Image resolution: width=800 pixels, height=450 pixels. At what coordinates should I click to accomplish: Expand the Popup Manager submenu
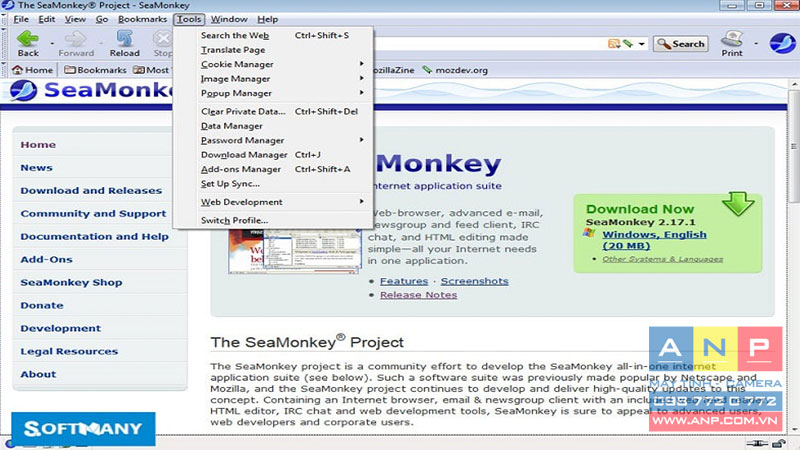click(274, 93)
